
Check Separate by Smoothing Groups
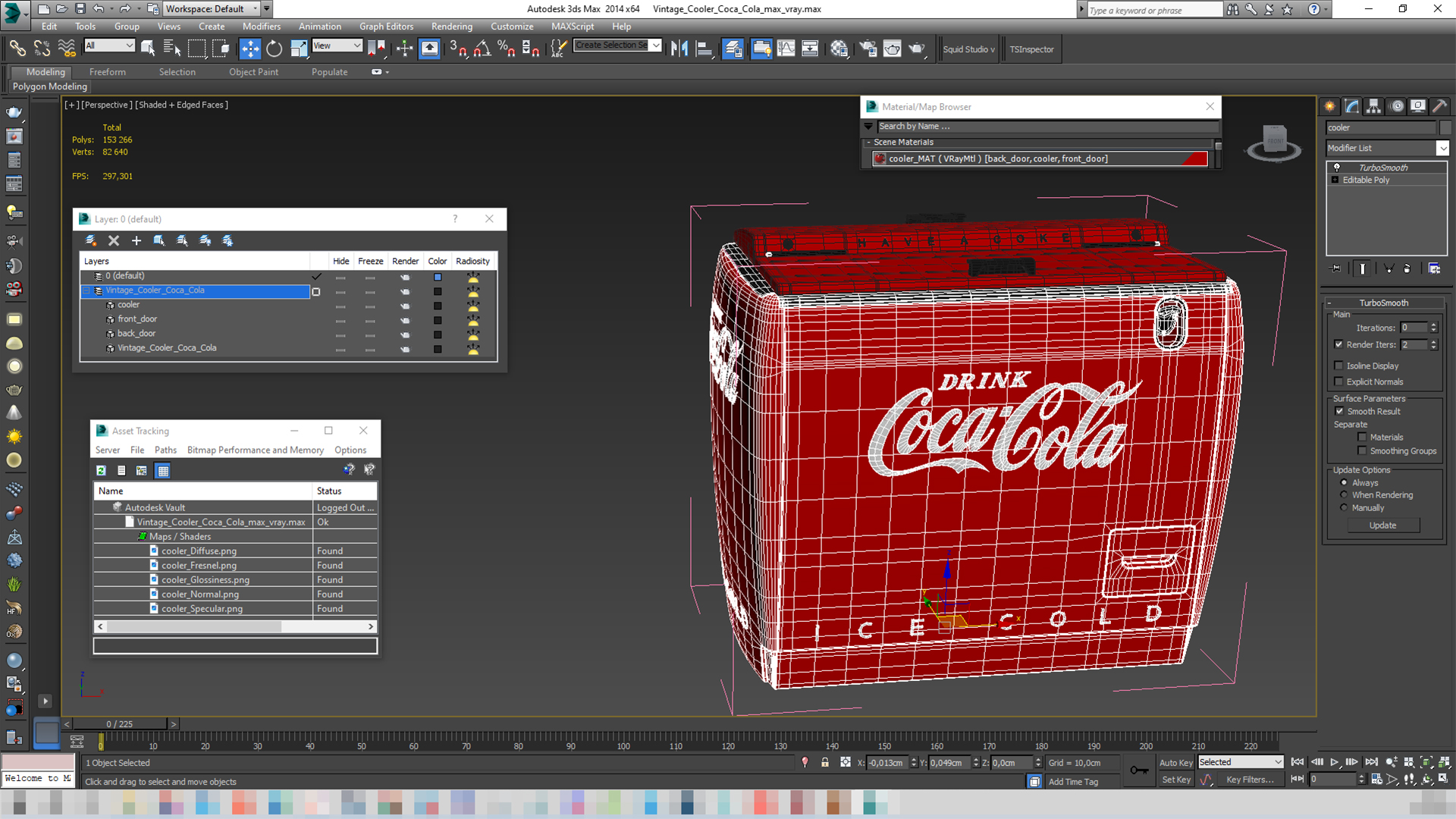tap(1362, 450)
